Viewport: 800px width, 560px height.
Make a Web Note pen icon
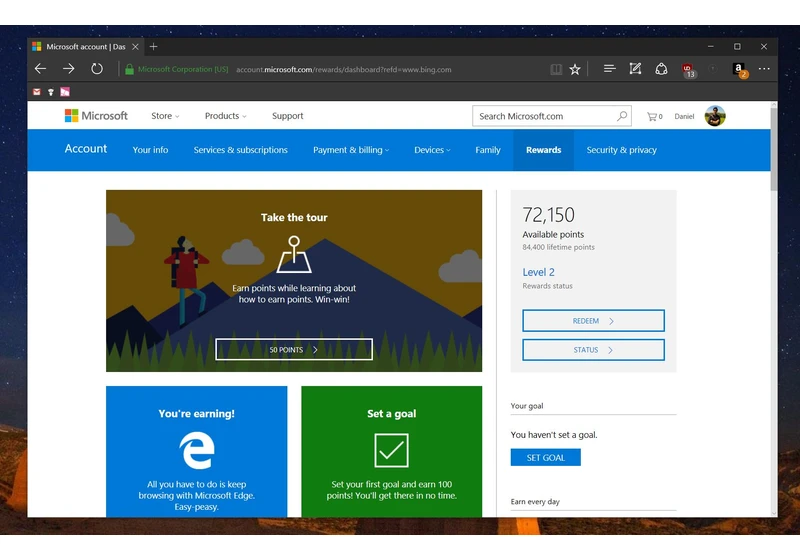tap(635, 69)
